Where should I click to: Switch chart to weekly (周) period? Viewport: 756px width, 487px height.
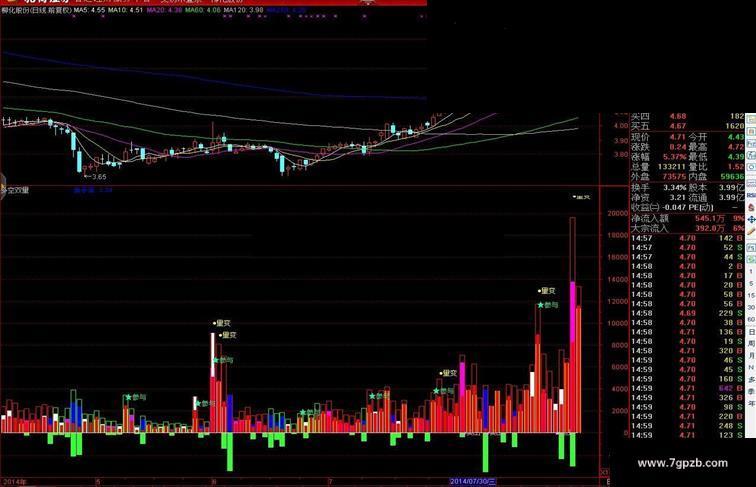pos(751,344)
